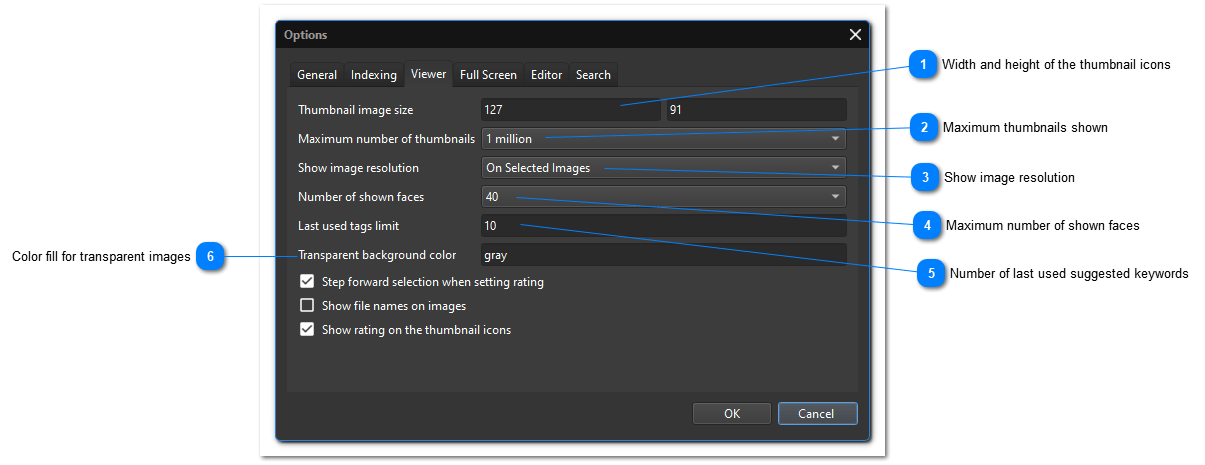
Task: Click numbered callout badge 1
Action: [x=924, y=65]
